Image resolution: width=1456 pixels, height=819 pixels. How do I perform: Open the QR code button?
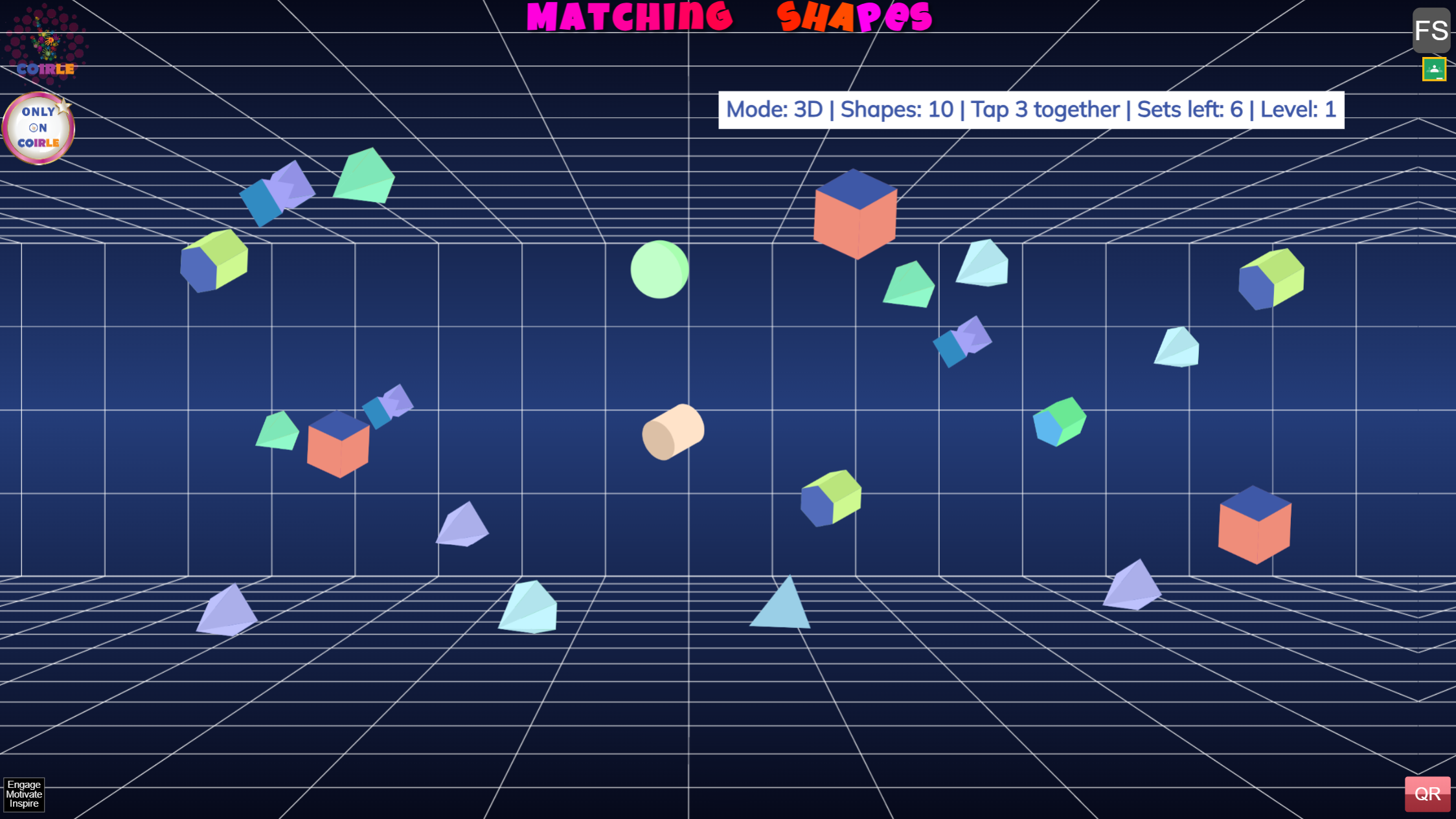[x=1427, y=793]
